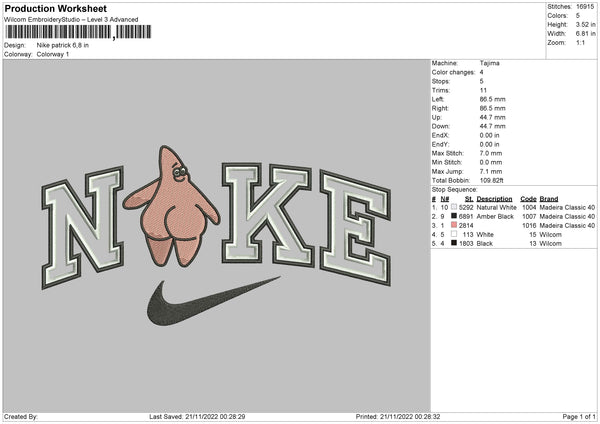Click the Wilcom brand in Black row
The image size is (600, 424).
click(550, 244)
